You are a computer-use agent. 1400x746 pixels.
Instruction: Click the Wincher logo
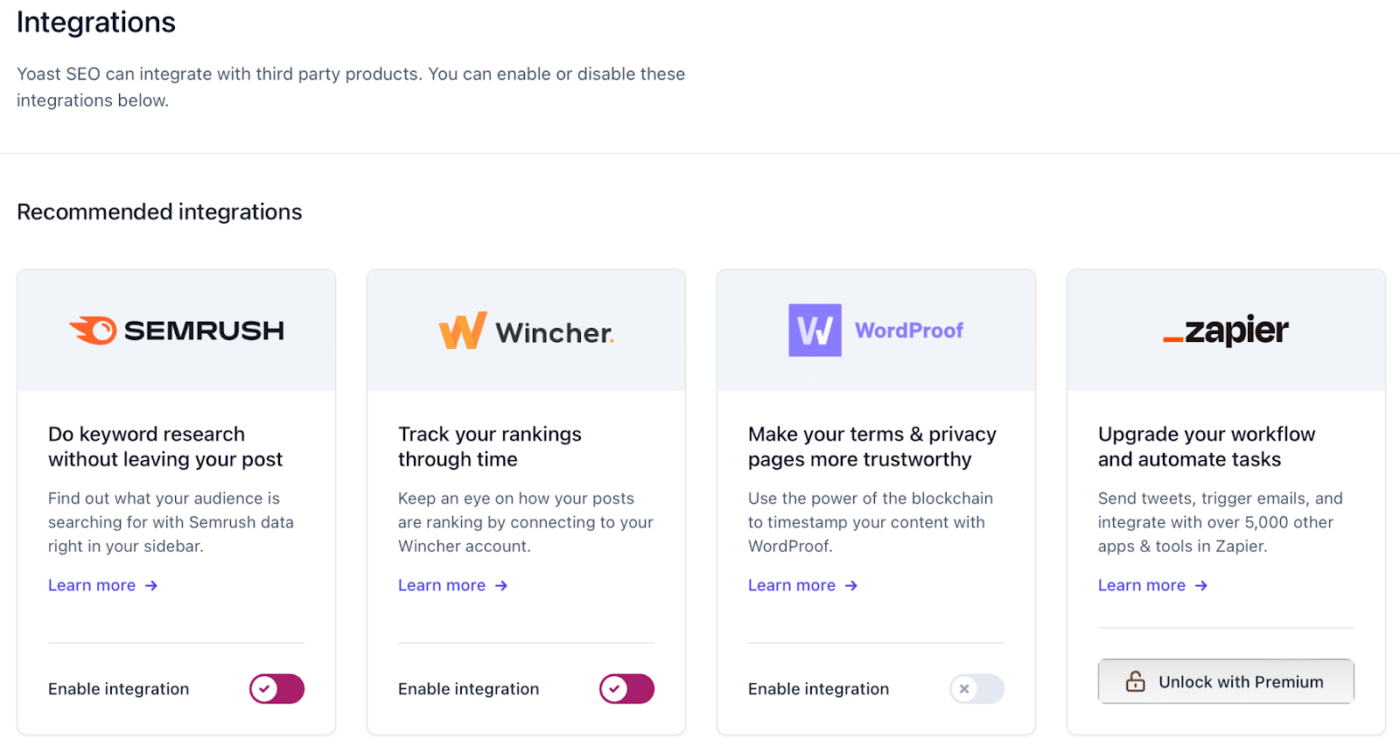(526, 331)
